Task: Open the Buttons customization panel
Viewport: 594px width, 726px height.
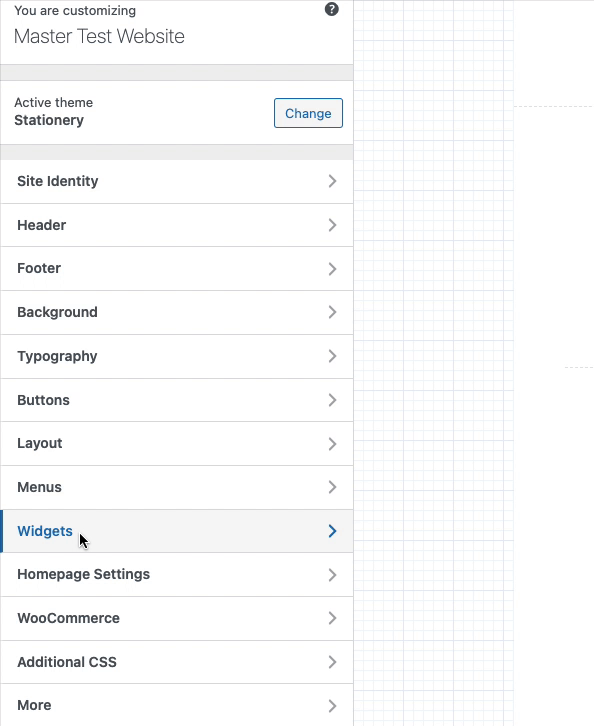Action: 176,400
